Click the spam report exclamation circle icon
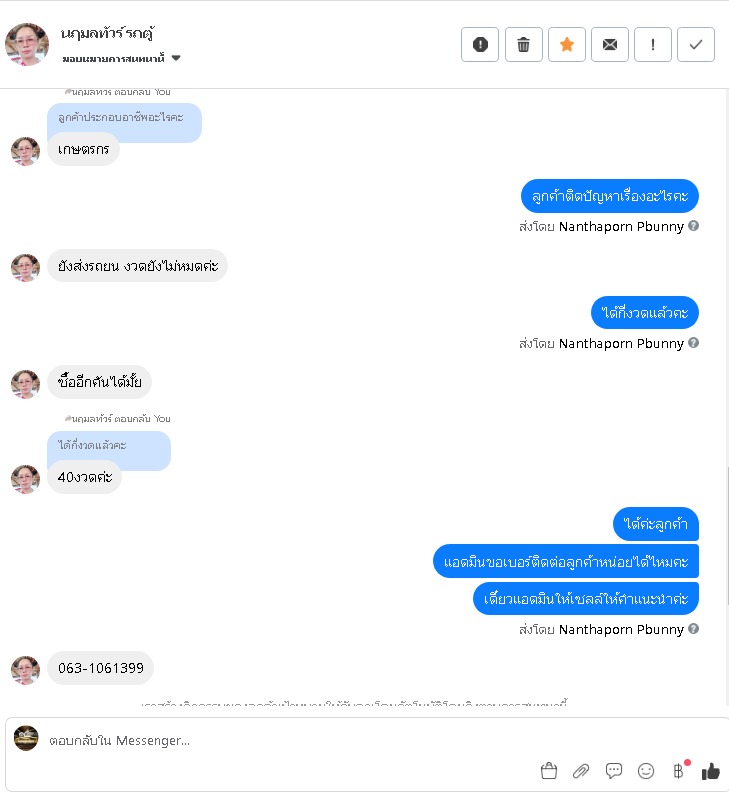 pyautogui.click(x=480, y=45)
